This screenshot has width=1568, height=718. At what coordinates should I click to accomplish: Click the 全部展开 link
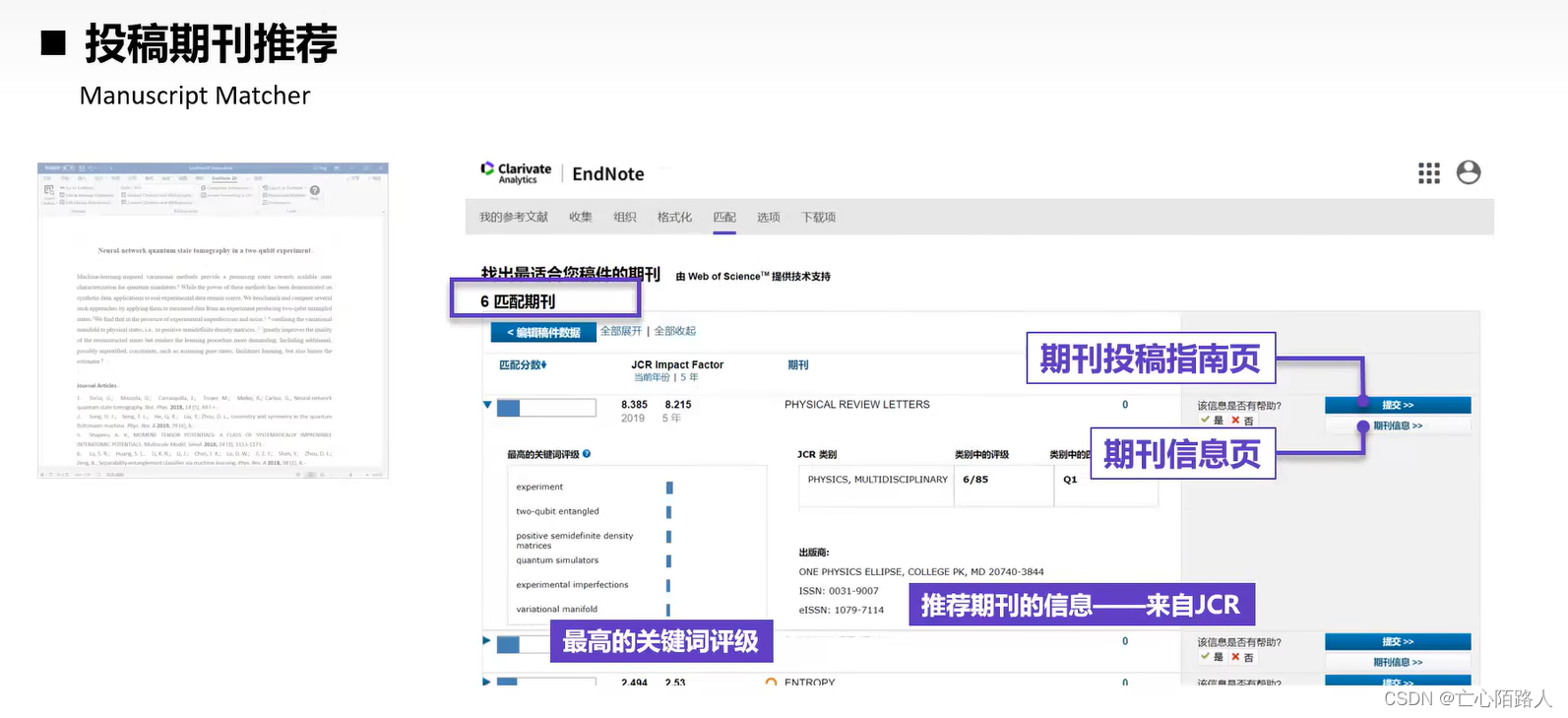[621, 331]
